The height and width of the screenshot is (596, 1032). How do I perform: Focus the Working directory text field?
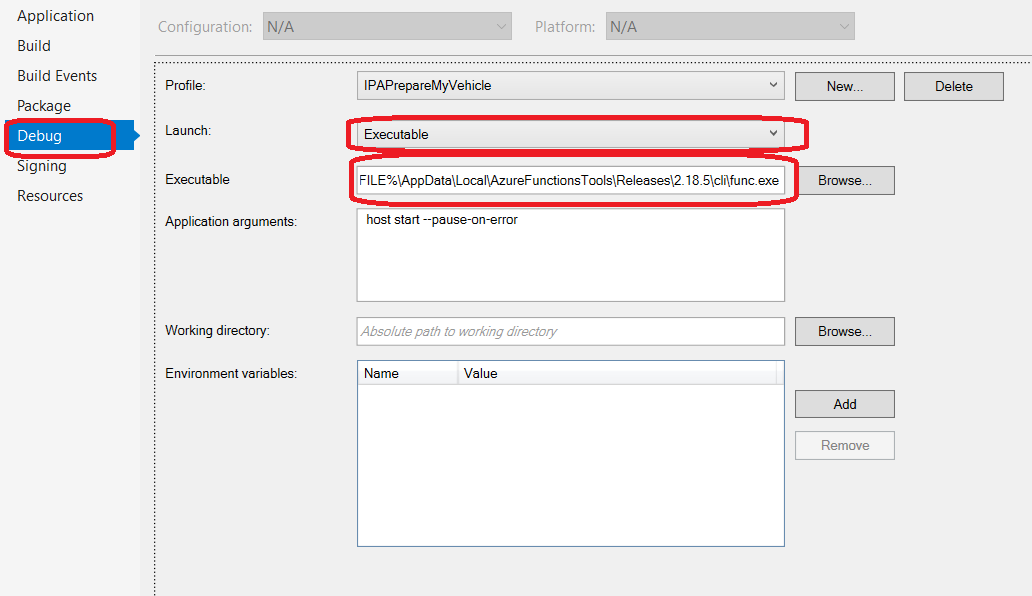point(571,332)
